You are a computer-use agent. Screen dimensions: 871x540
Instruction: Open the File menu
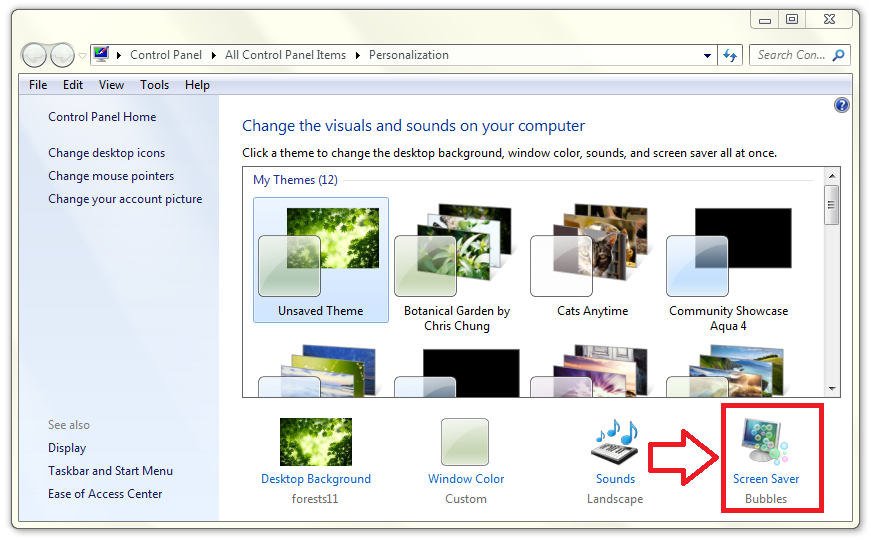(38, 85)
